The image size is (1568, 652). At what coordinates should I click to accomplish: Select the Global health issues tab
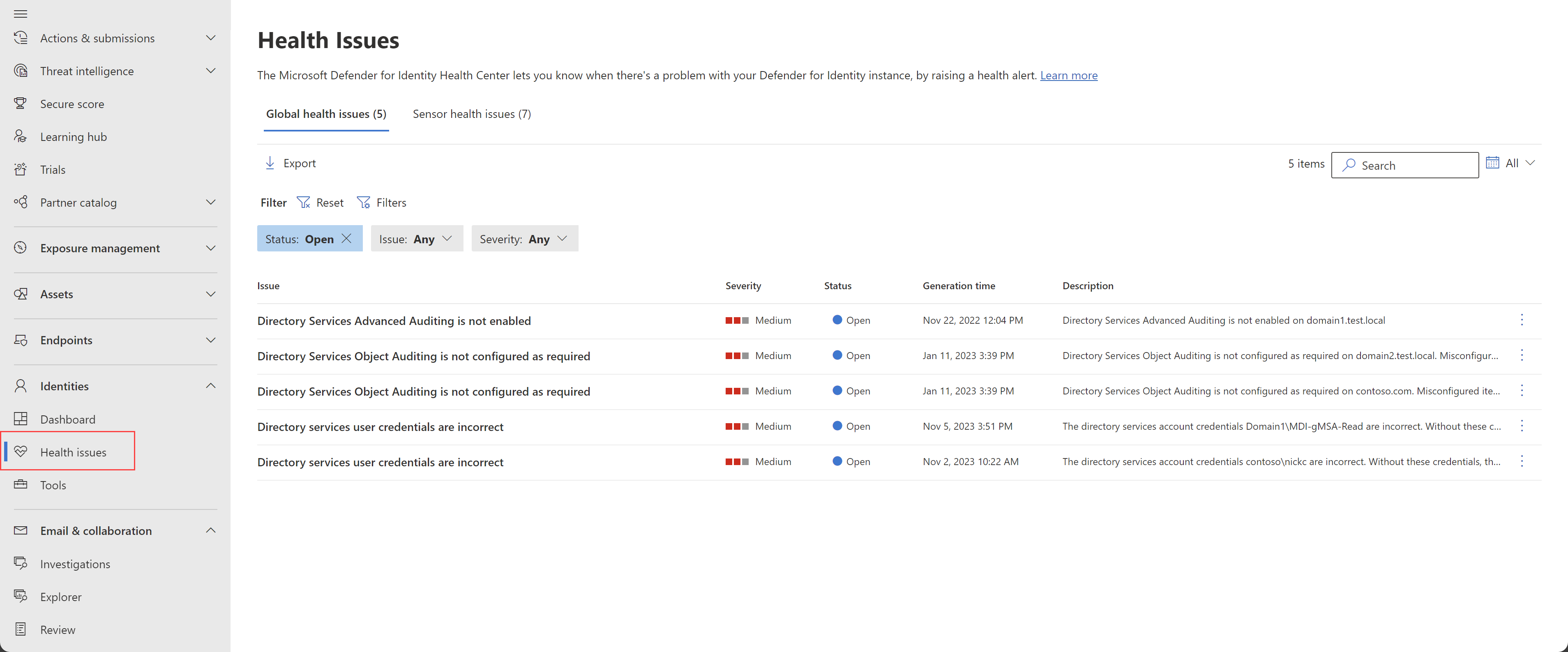[x=326, y=114]
